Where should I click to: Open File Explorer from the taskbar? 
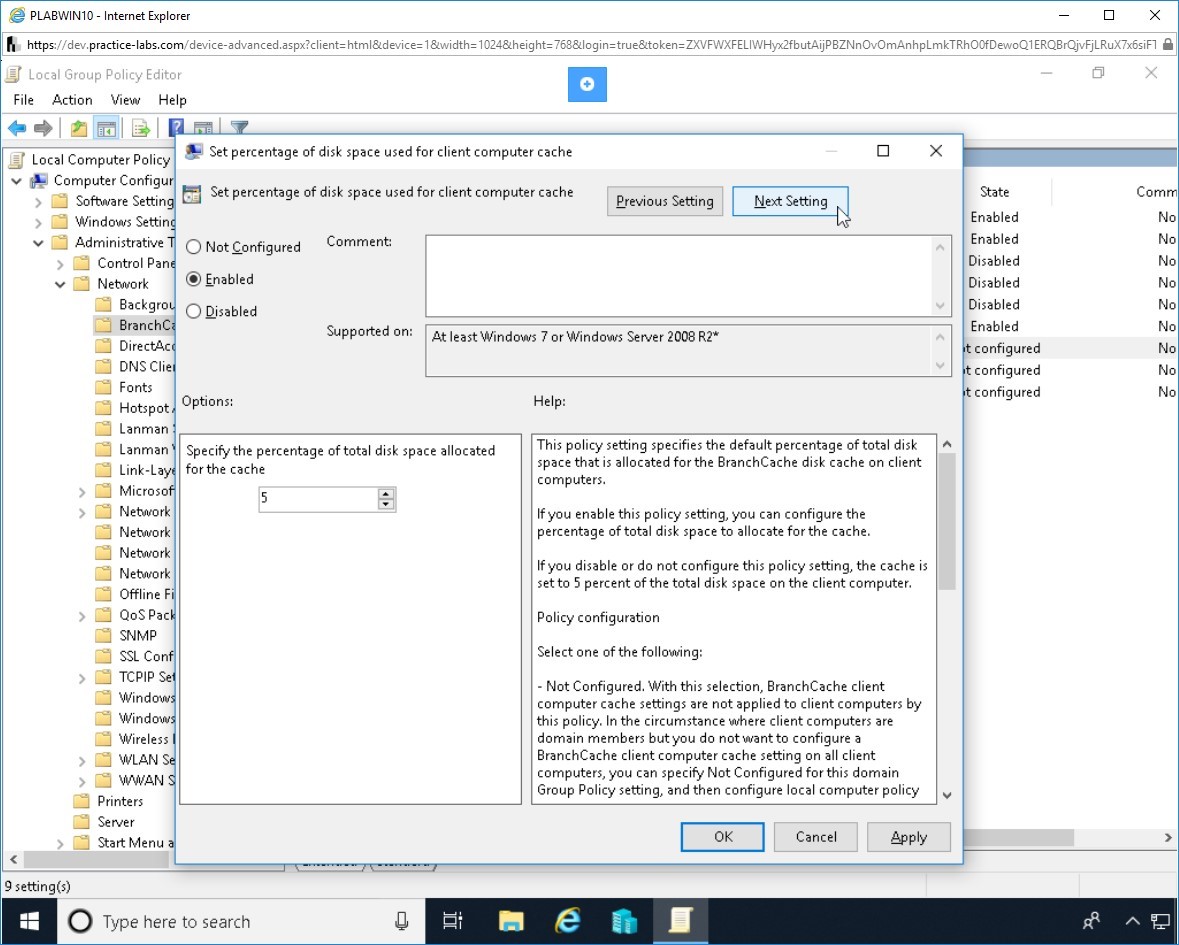(x=511, y=921)
